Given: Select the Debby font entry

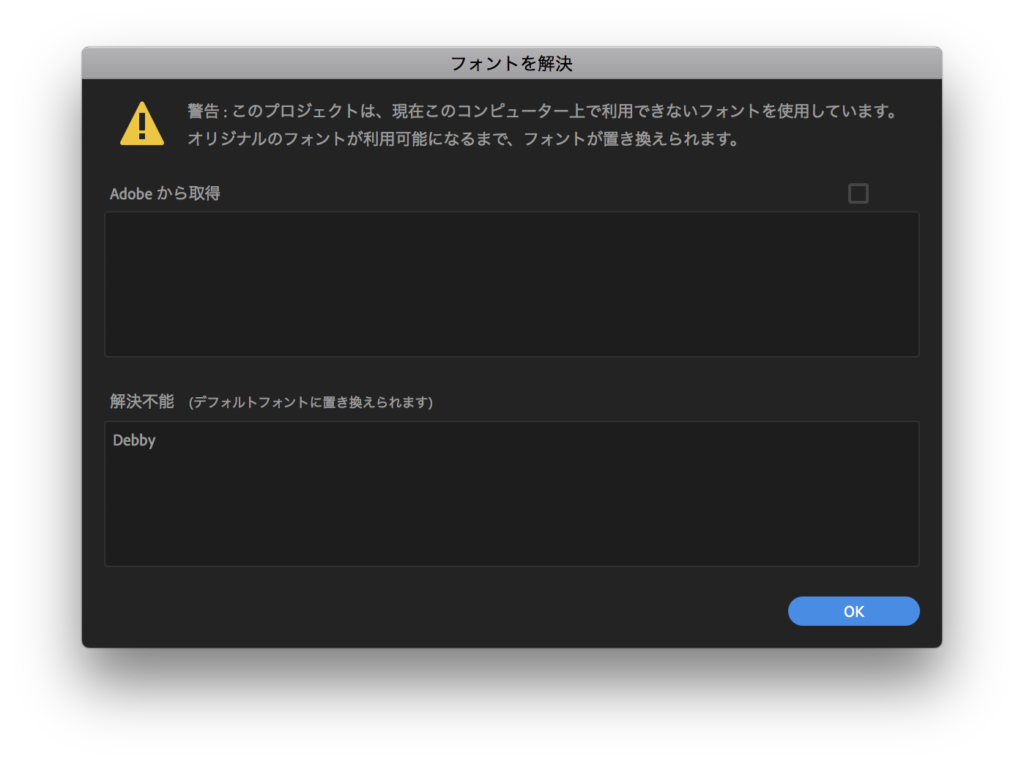Looking at the screenshot, I should (x=134, y=440).
